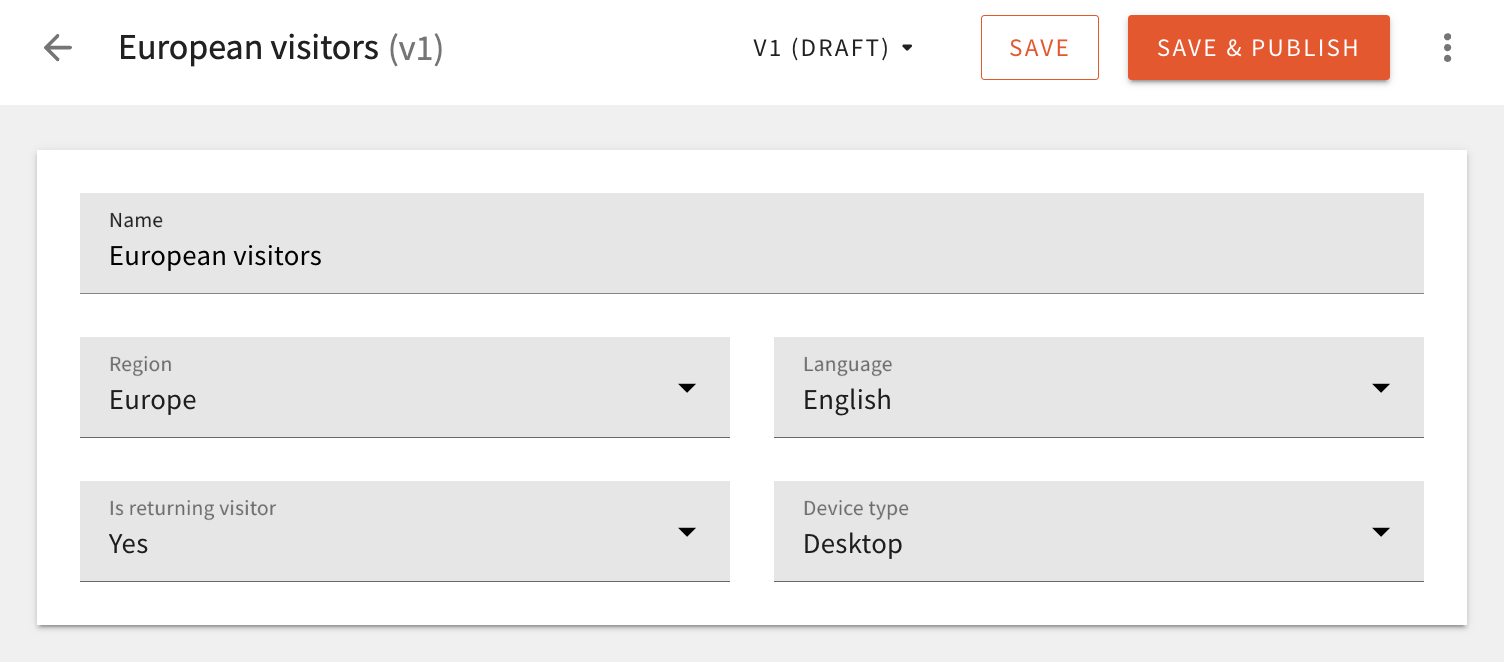This screenshot has width=1504, height=662.
Task: Click the V1 (DRAFT) version selector caret
Action: pos(908,47)
